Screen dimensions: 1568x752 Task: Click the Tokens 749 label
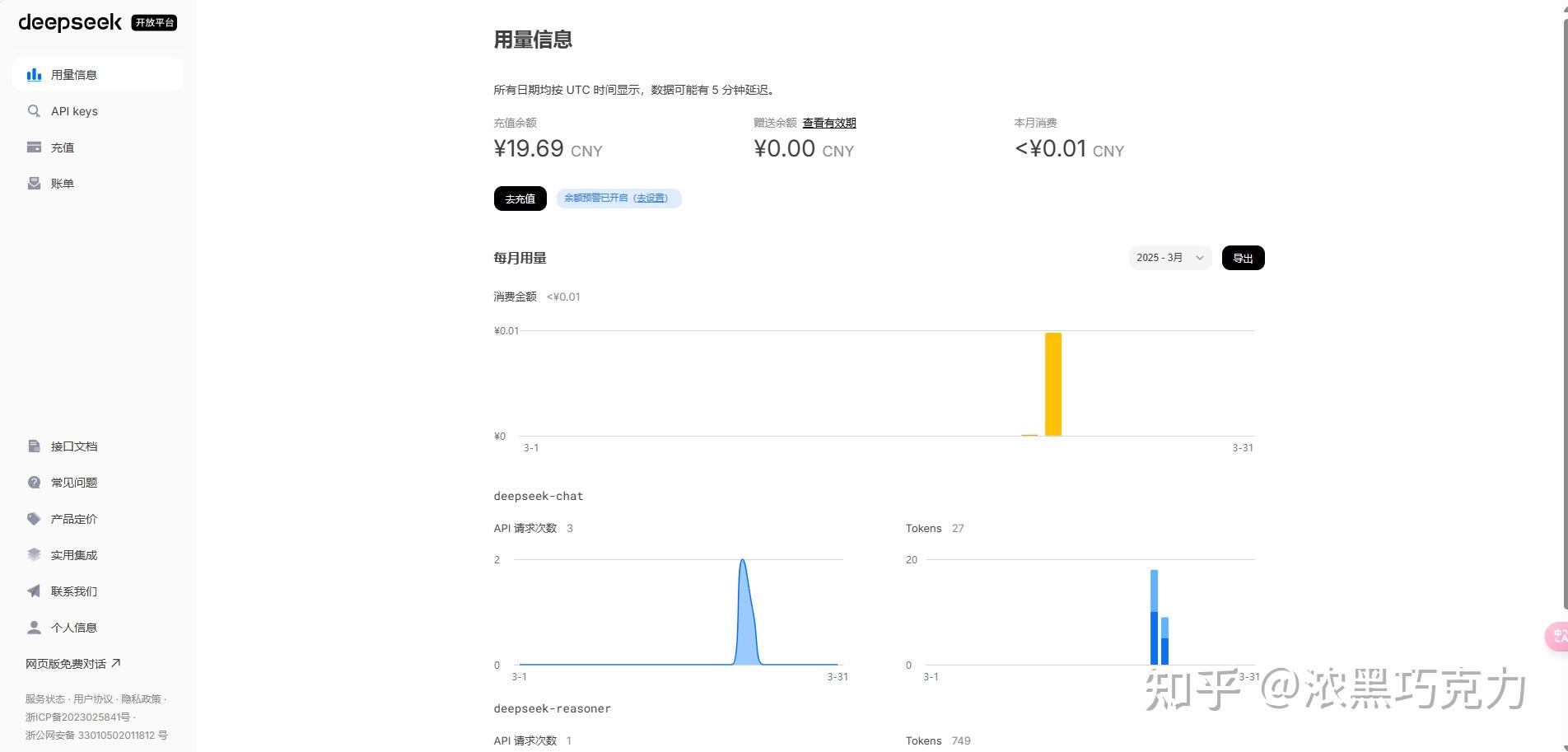[x=938, y=741]
